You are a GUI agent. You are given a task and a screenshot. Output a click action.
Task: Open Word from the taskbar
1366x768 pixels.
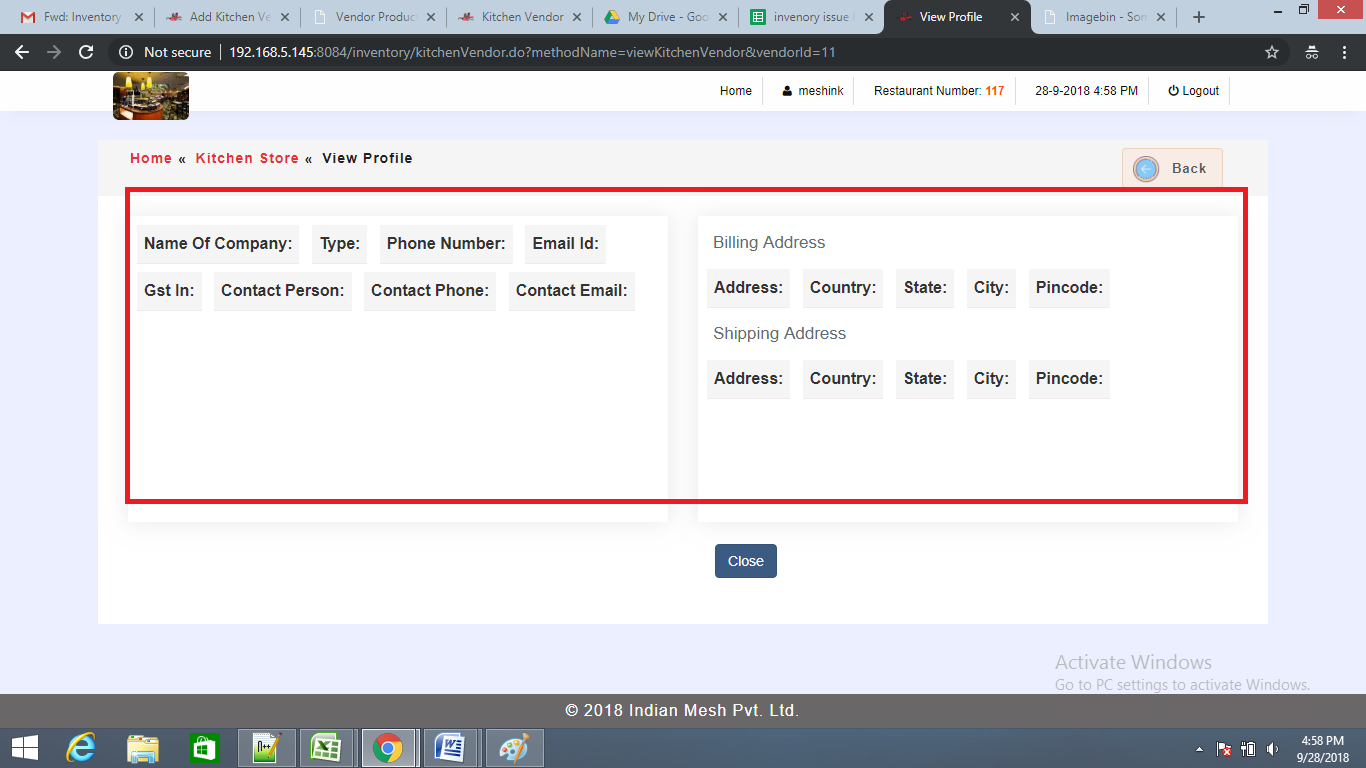point(450,748)
